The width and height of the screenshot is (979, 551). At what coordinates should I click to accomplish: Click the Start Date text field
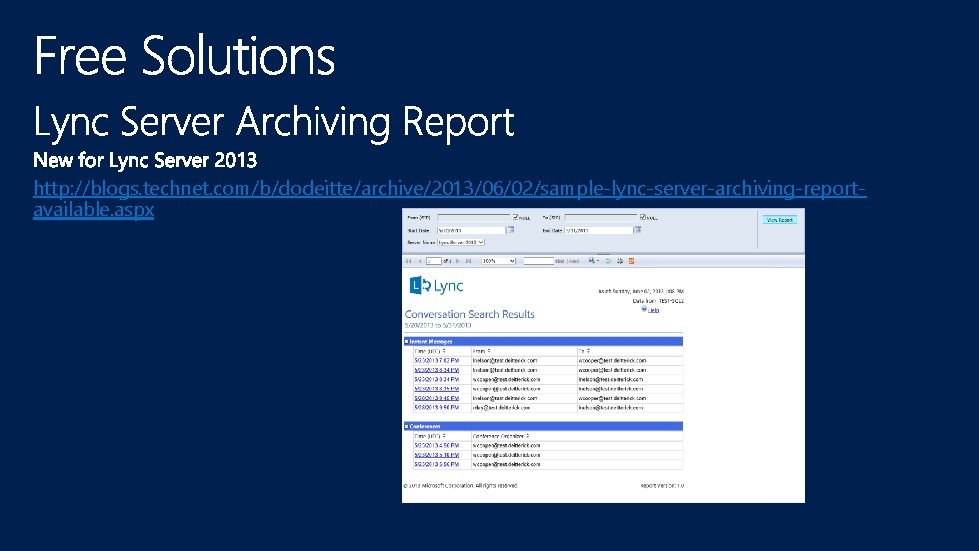(x=471, y=230)
